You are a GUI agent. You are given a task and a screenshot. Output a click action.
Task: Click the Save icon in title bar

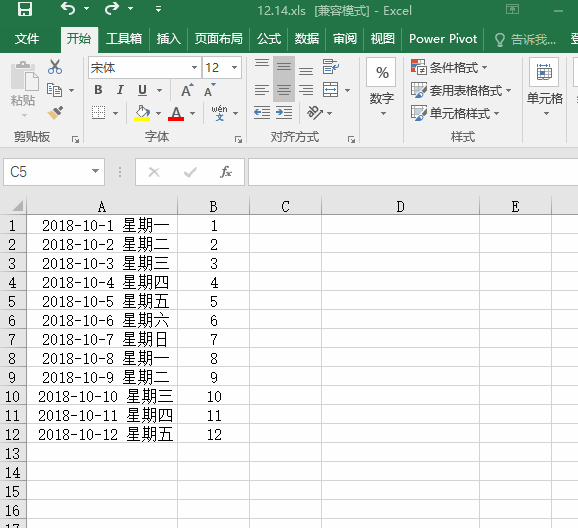pyautogui.click(x=25, y=9)
